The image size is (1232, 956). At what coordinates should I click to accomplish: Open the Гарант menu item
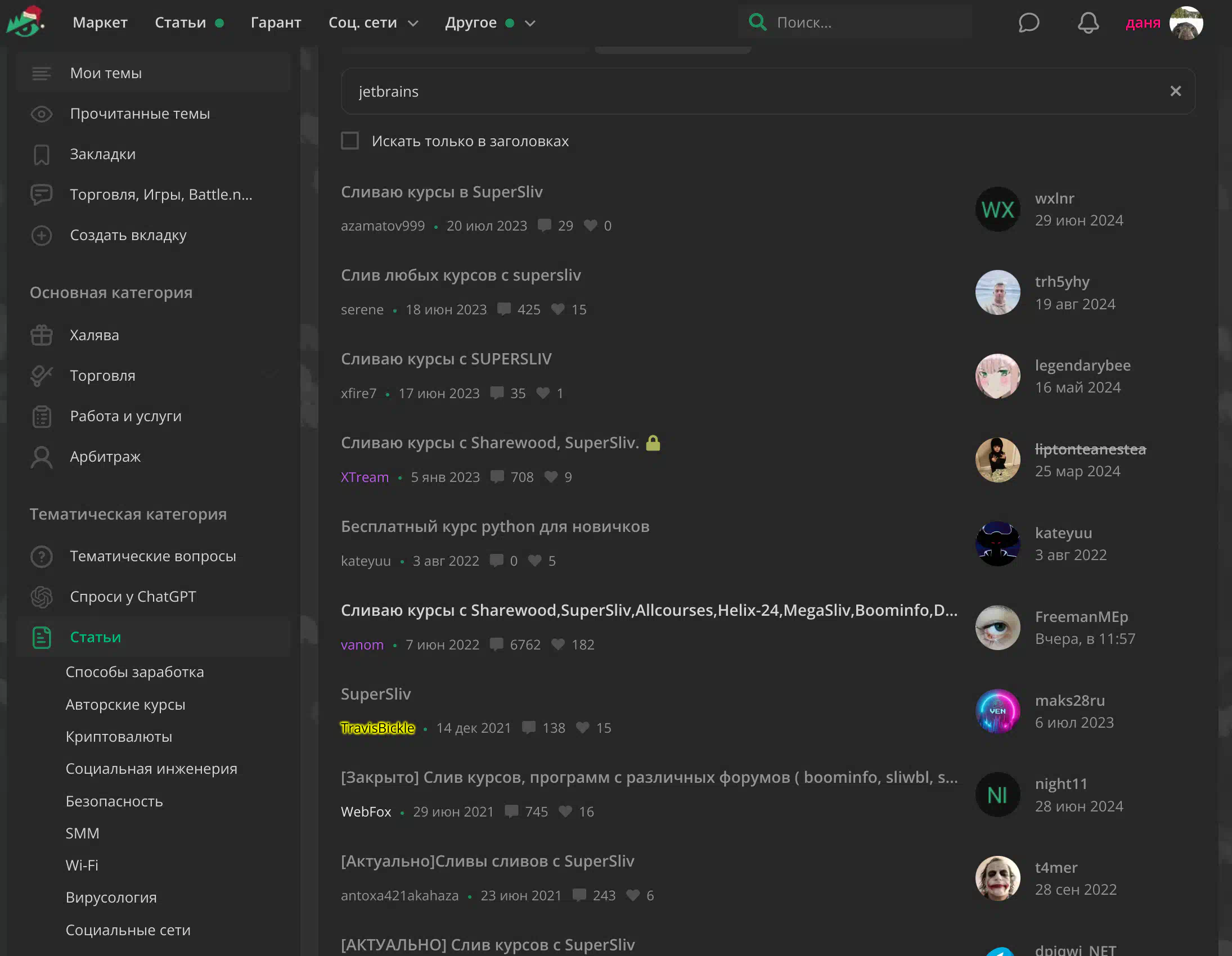(276, 22)
